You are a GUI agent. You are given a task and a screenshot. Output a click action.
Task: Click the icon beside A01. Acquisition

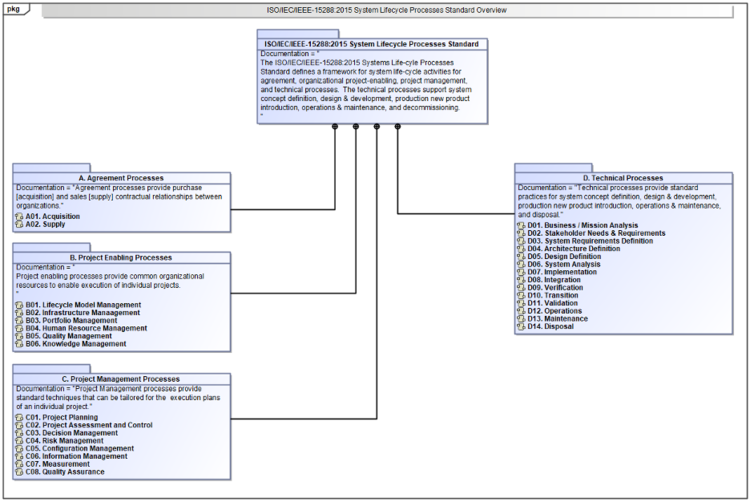[x=20, y=216]
